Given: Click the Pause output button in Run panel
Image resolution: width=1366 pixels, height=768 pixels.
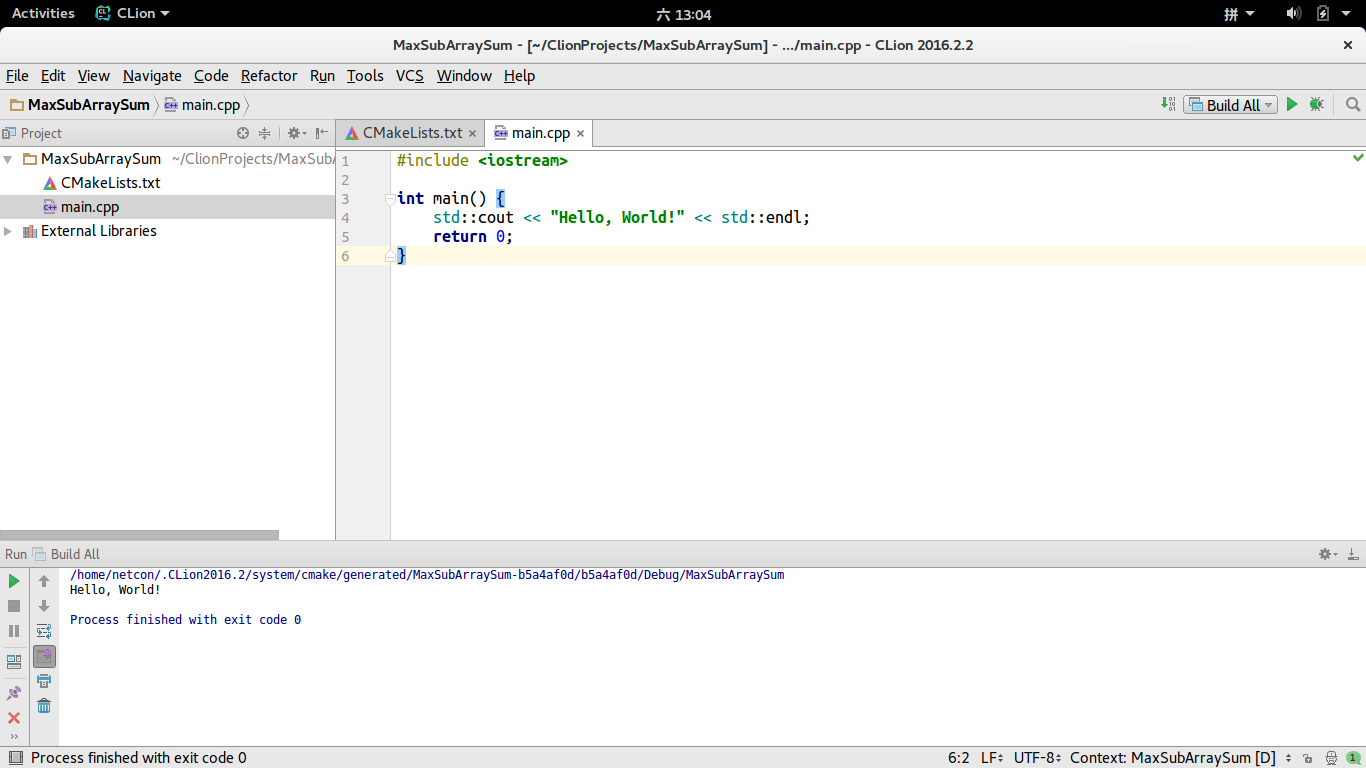Looking at the screenshot, I should click(x=14, y=631).
